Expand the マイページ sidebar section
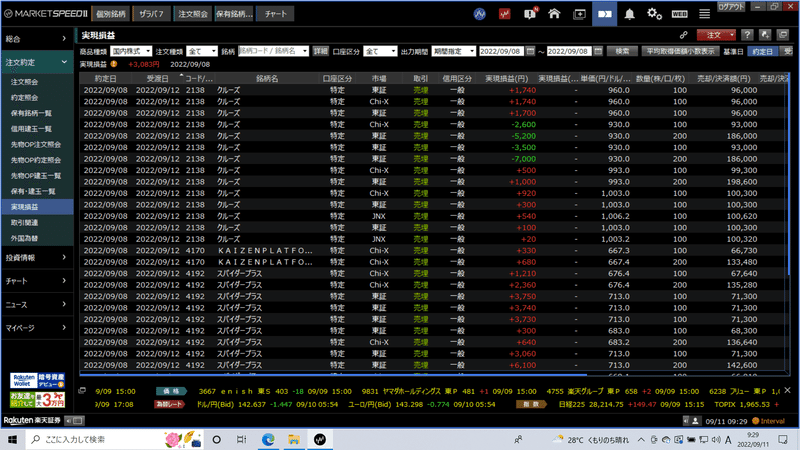 point(36,328)
